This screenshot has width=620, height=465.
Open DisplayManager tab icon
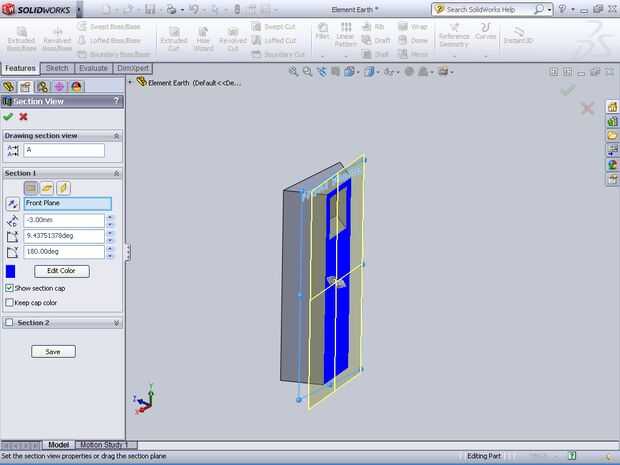76,86
